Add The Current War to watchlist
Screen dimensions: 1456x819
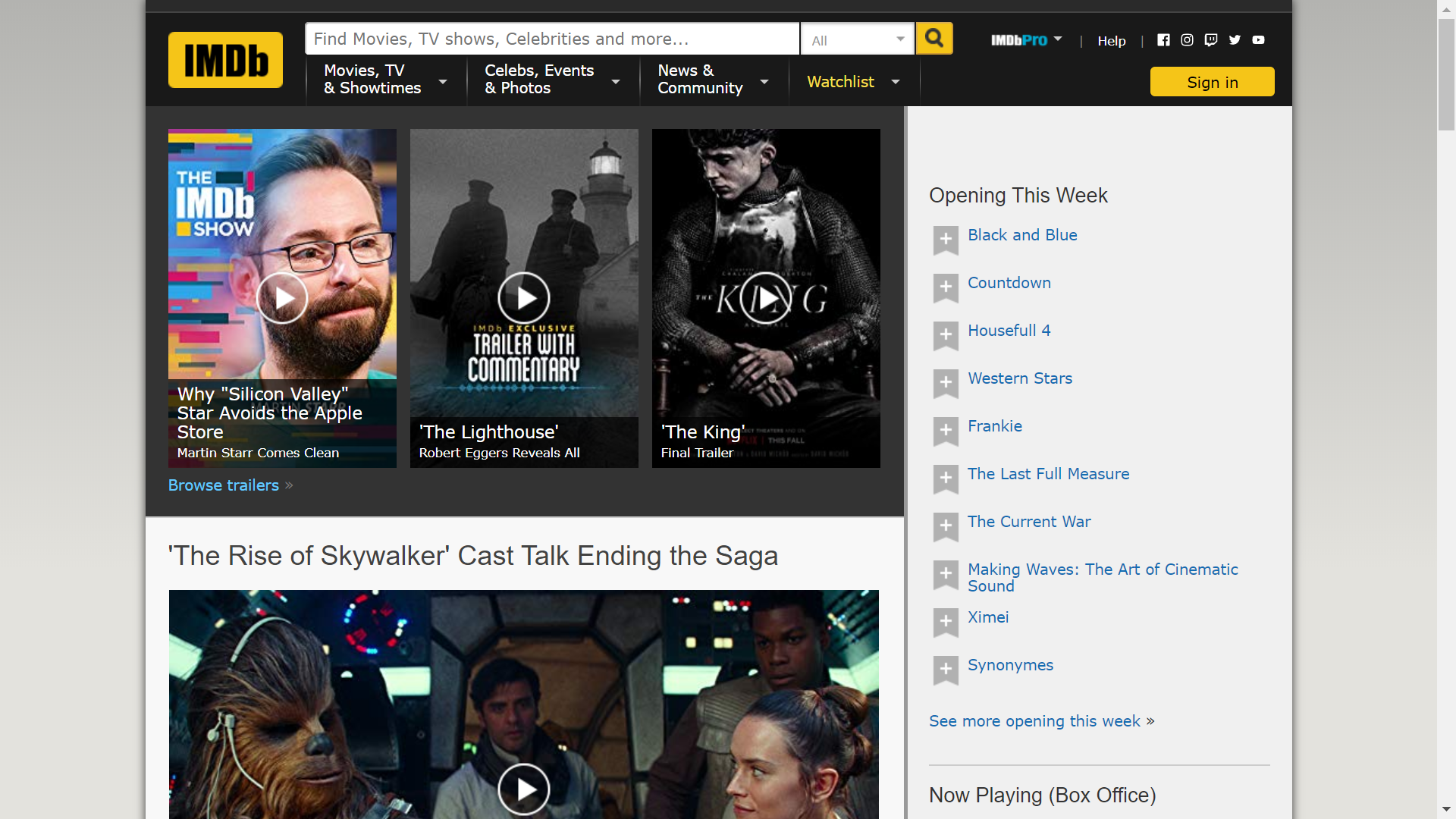click(946, 526)
